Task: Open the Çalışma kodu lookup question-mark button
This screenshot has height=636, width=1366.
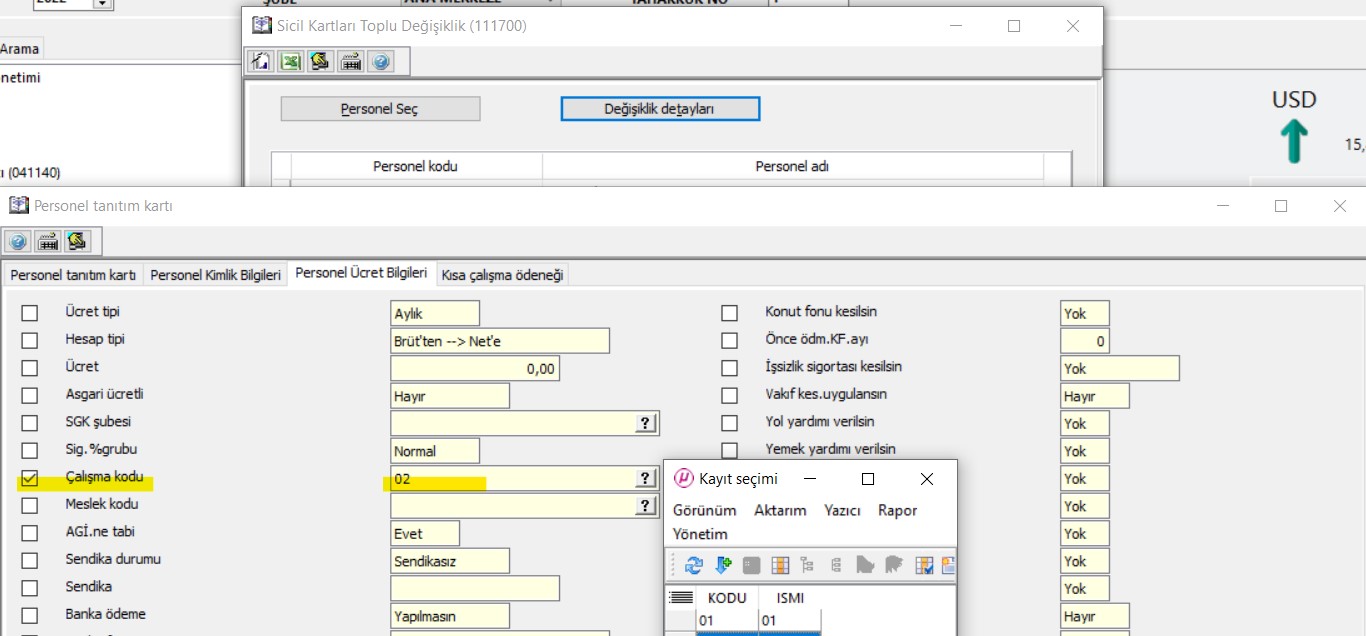Action: click(646, 479)
